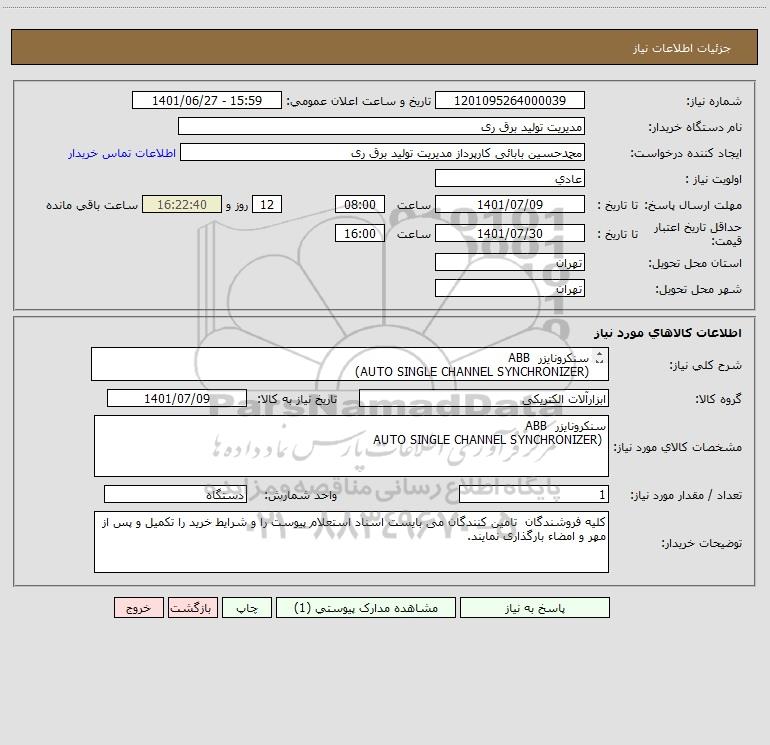Click the 'پاسخ به نیاز' button
770x745 pixels.
[x=535, y=607]
